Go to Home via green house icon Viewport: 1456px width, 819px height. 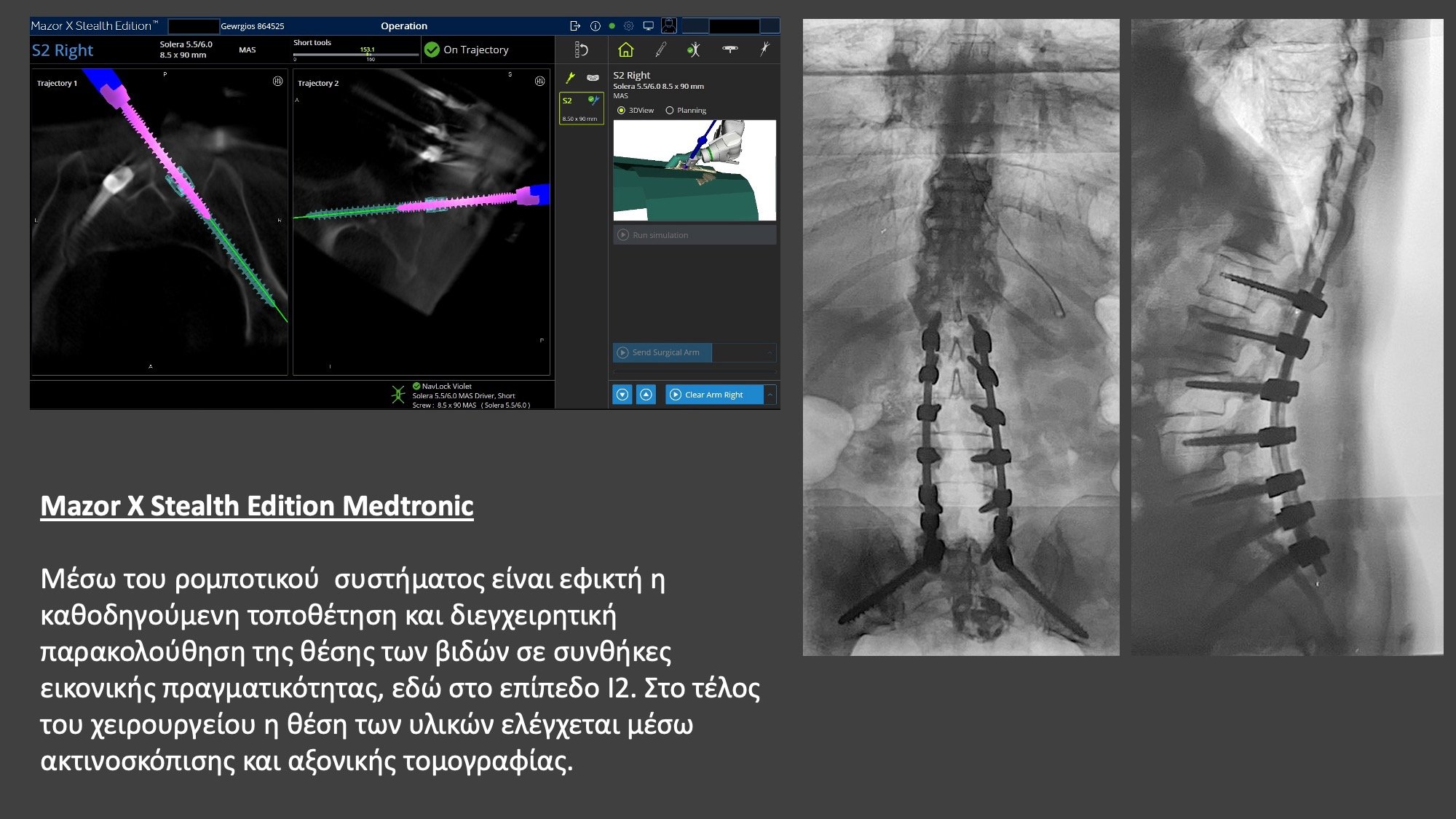[625, 50]
